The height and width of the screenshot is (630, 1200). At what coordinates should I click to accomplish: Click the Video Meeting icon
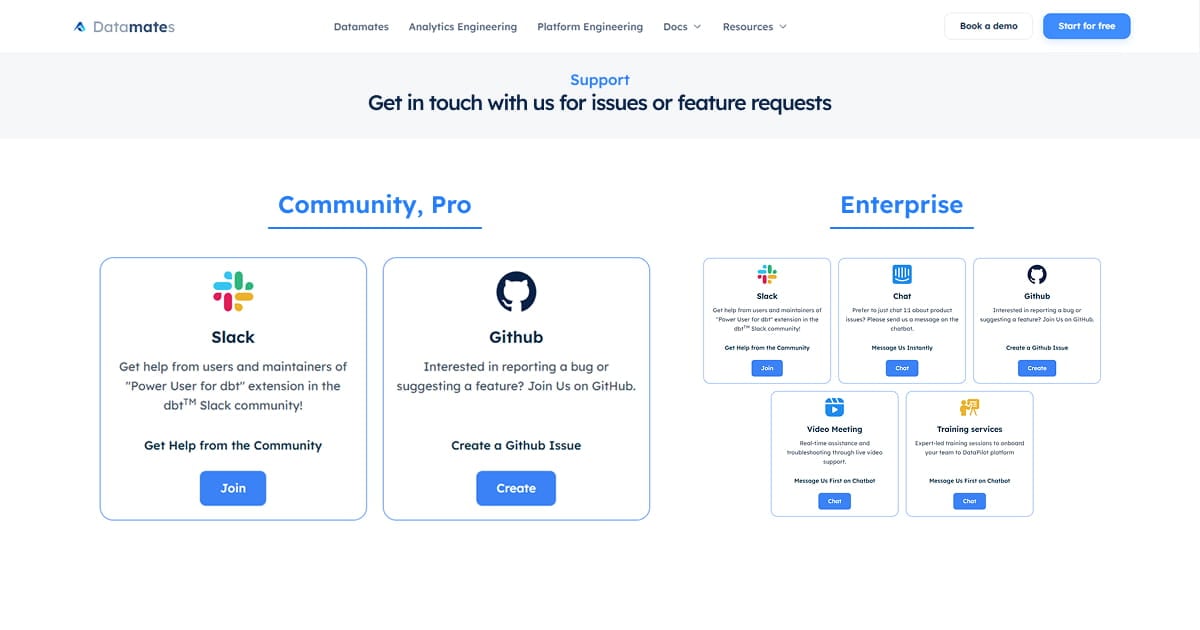(834, 407)
